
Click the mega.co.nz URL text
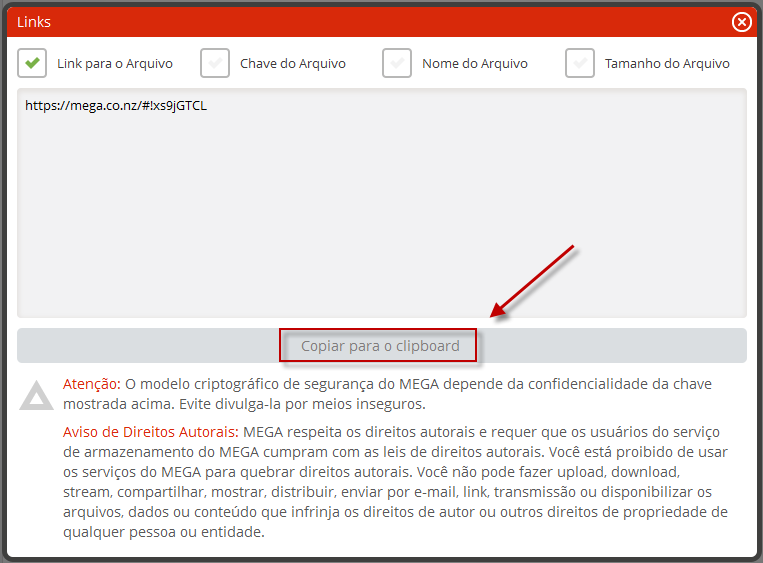coord(116,105)
